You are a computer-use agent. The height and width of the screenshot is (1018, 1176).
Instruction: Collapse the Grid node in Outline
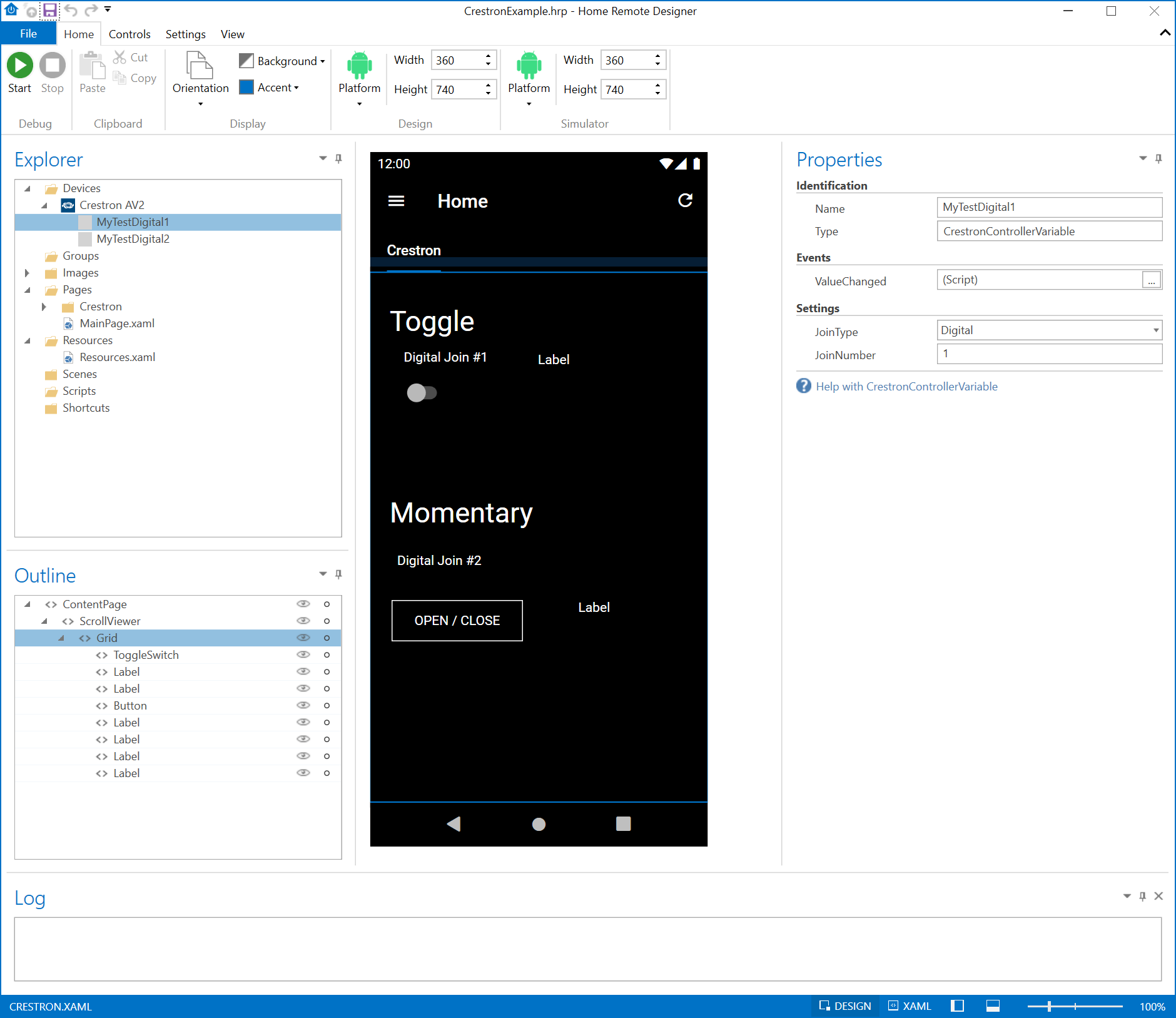(x=61, y=638)
